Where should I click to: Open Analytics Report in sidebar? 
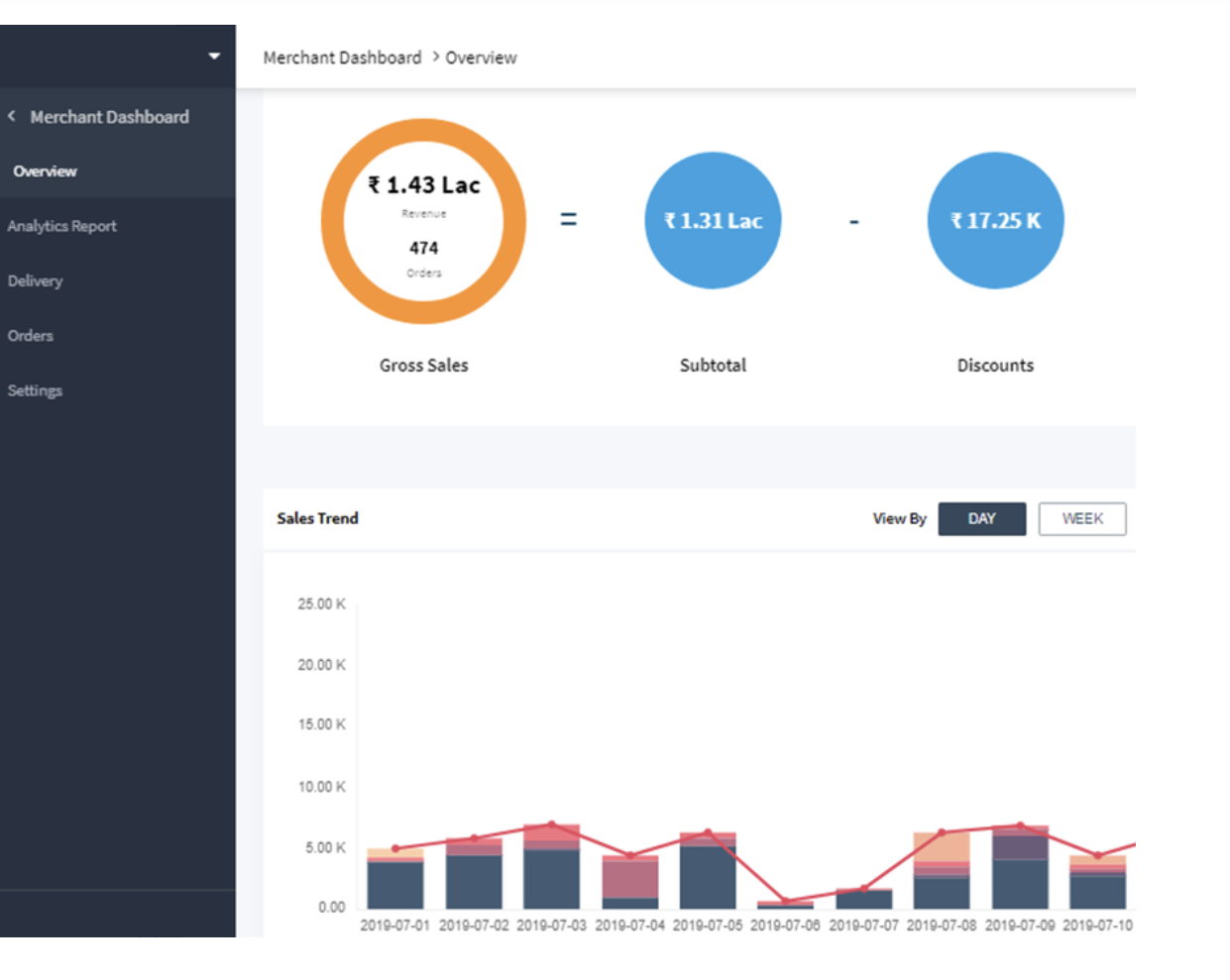coord(61,226)
